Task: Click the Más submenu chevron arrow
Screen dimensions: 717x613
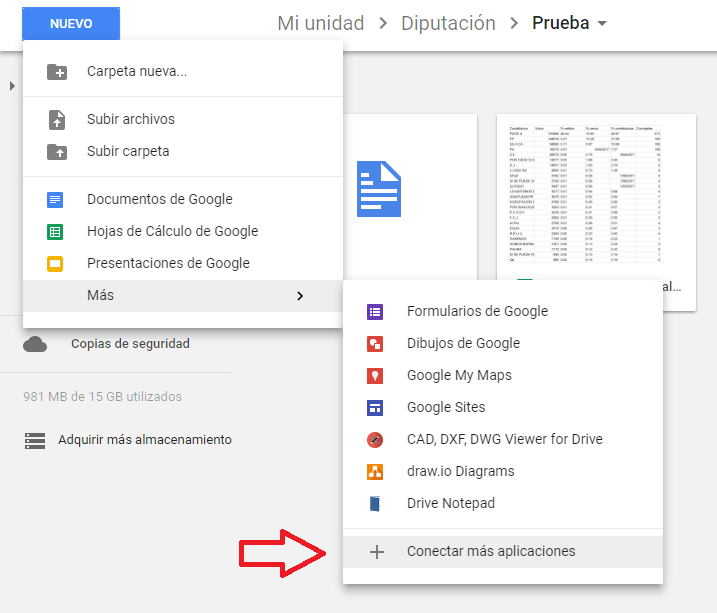Action: point(300,296)
